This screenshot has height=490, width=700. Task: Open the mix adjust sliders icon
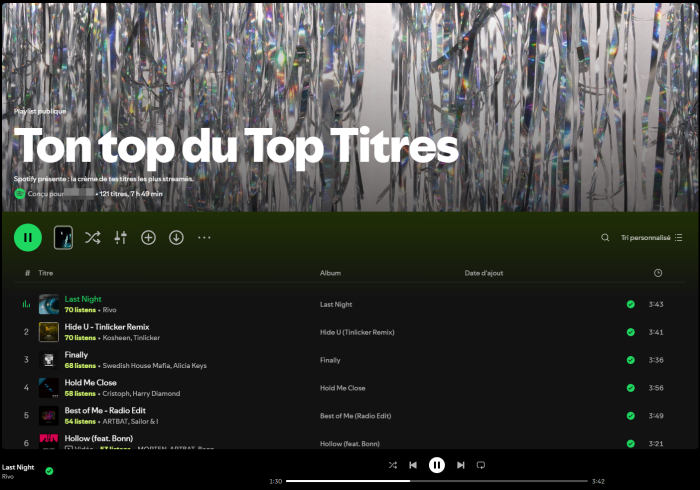121,237
